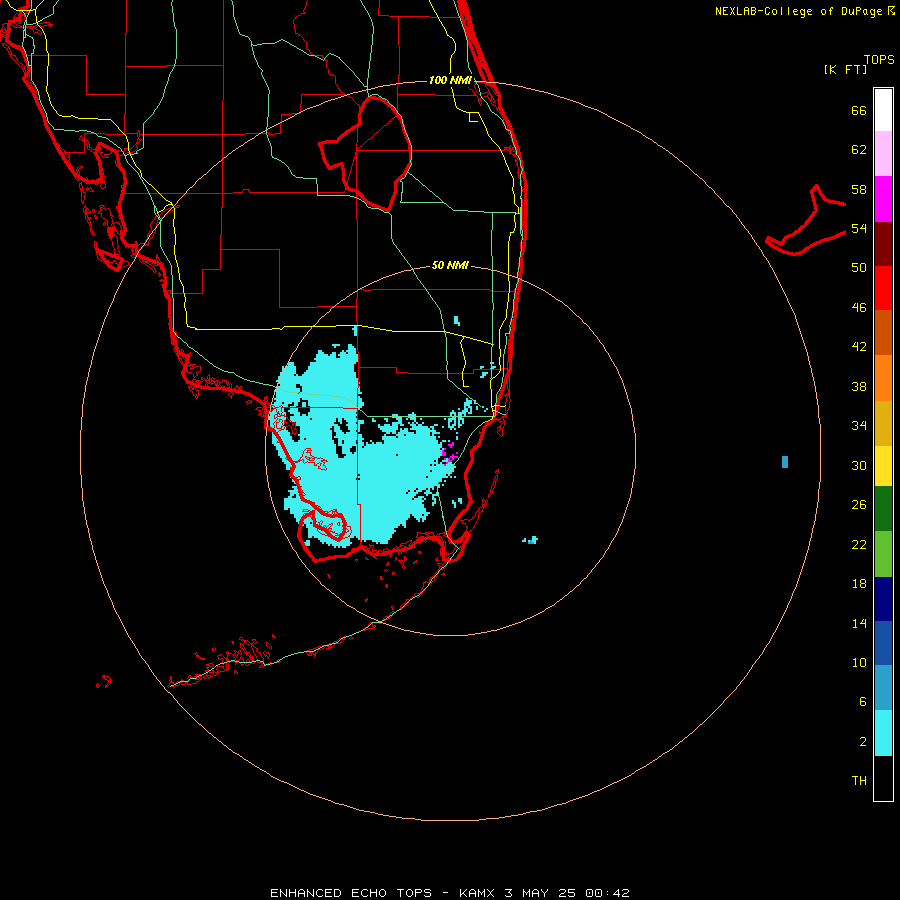The height and width of the screenshot is (900, 900).
Task: Click the light green swatch on the scale
Action: 883,554
